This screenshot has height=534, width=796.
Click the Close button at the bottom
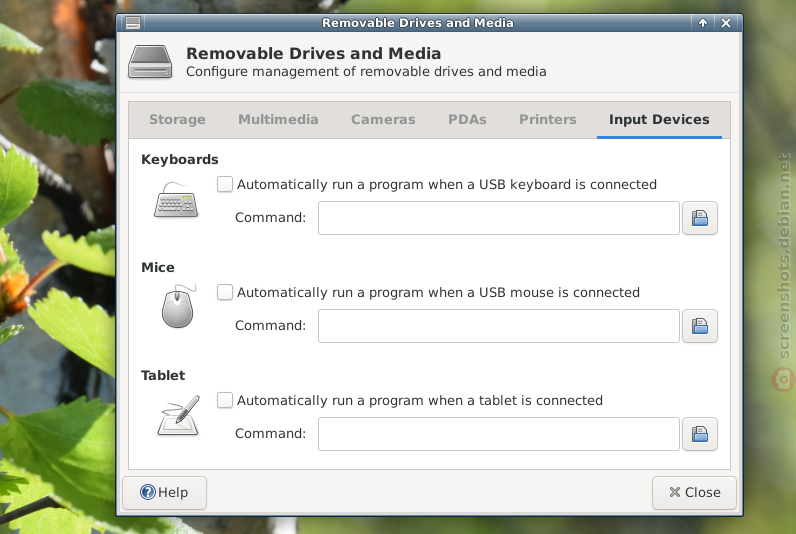[x=694, y=492]
